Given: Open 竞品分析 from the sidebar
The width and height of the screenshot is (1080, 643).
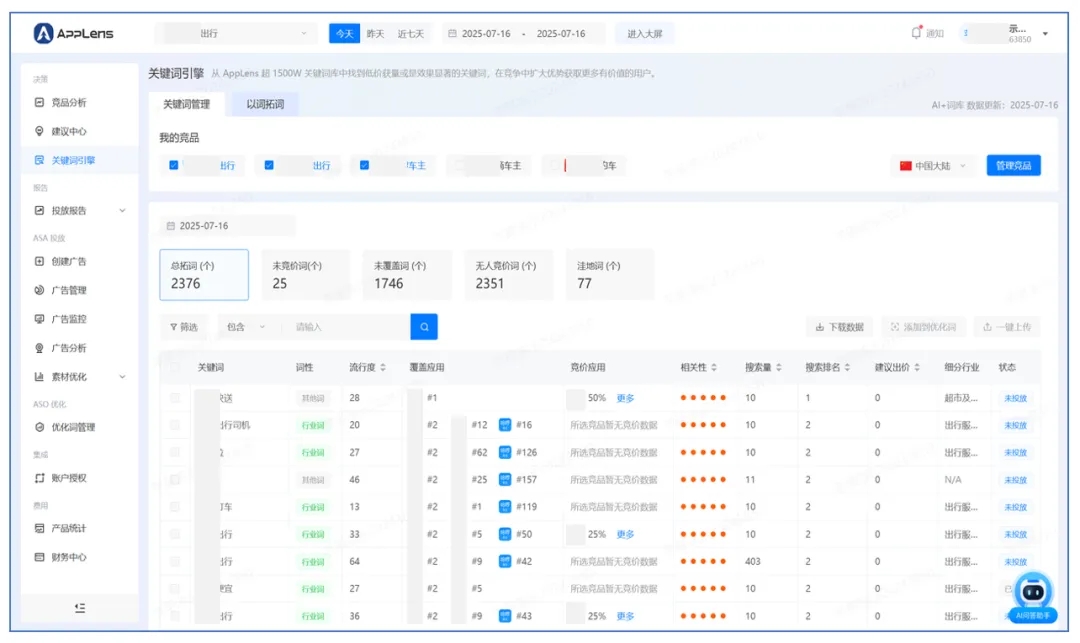Looking at the screenshot, I should pos(68,102).
